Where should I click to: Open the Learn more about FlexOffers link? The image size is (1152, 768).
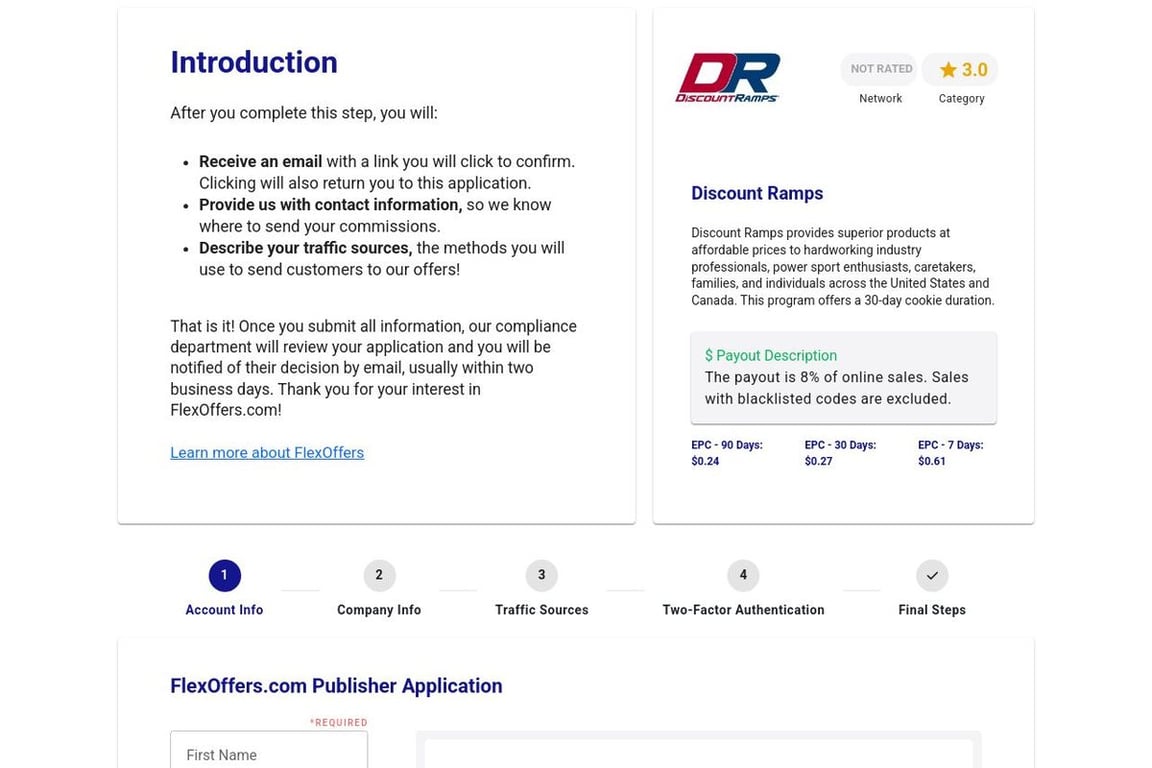[267, 453]
